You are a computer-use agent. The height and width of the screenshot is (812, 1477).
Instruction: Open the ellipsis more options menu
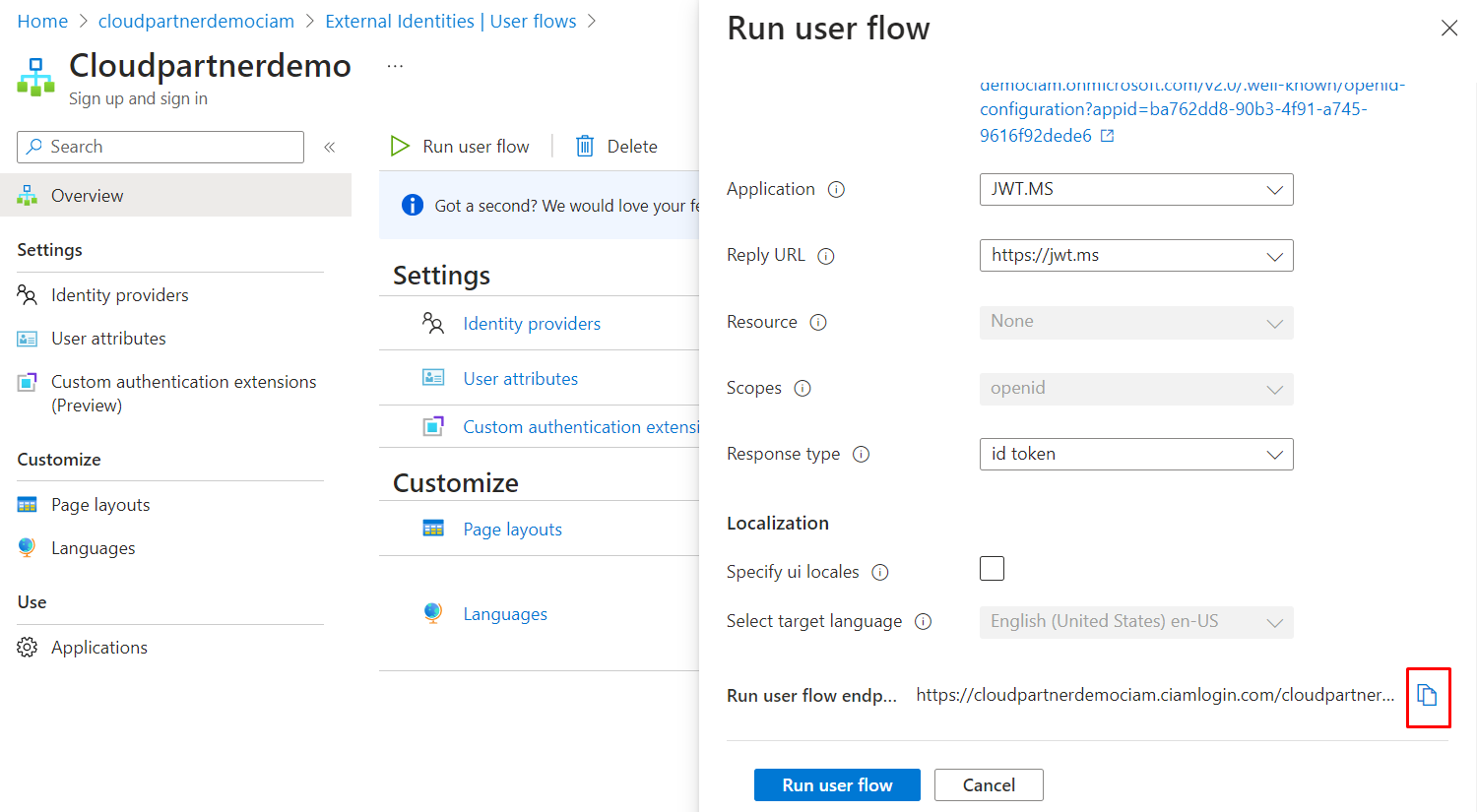coord(395,66)
